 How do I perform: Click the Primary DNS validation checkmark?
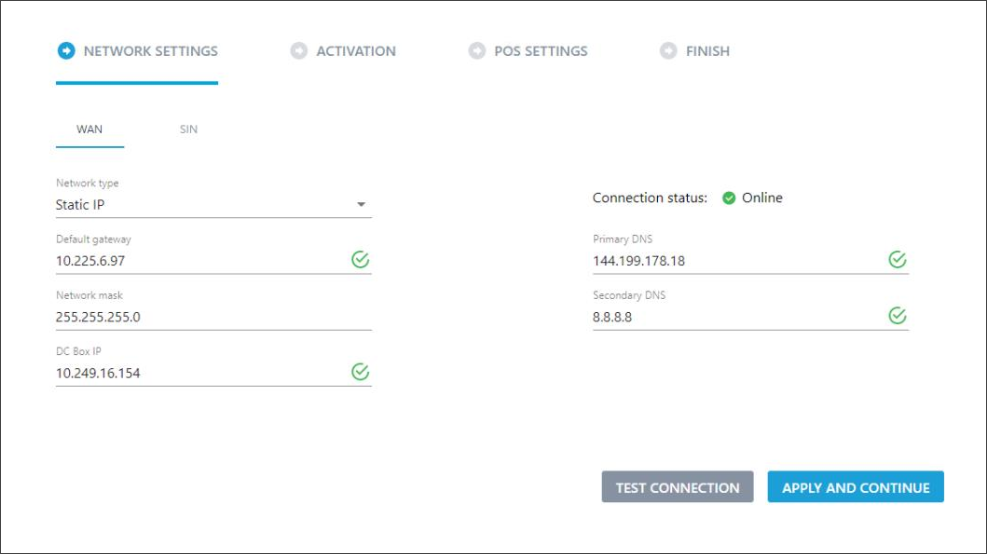pyautogui.click(x=898, y=259)
